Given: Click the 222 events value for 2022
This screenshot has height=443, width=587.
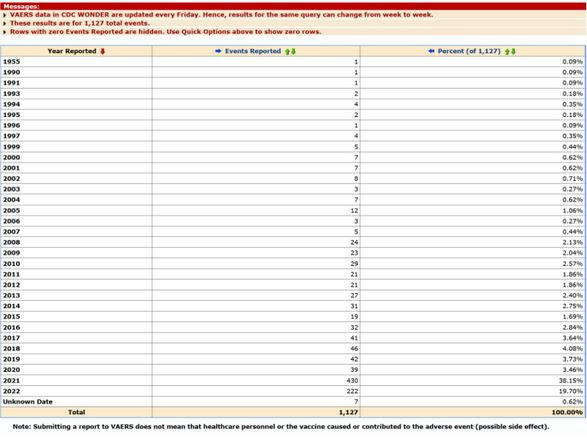Looking at the screenshot, I should coord(352,391).
